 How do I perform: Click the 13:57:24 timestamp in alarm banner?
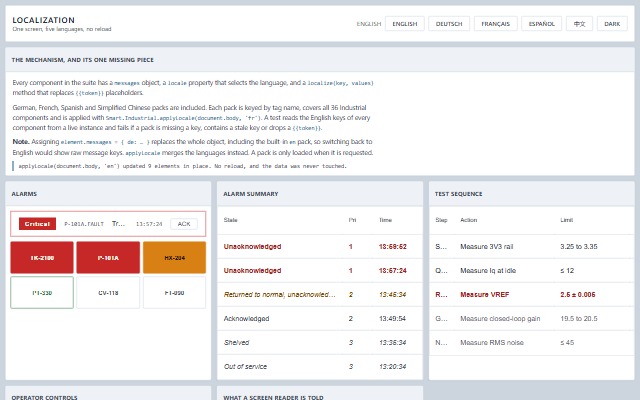point(149,224)
